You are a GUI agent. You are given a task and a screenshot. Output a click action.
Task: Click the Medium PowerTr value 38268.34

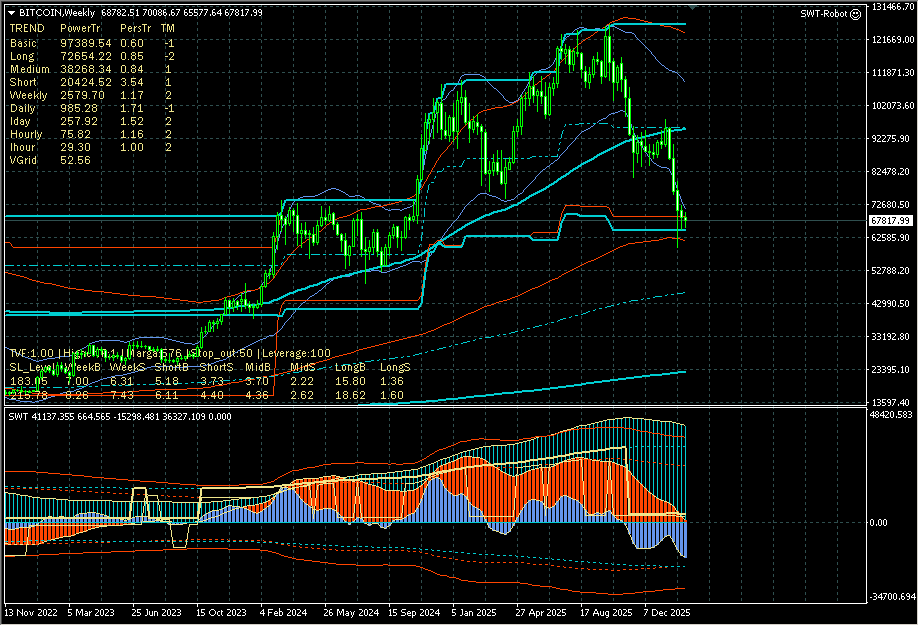(86, 69)
